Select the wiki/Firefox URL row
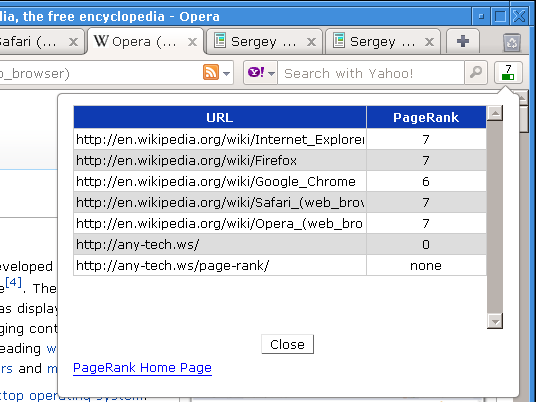This screenshot has height=402, width=536. [220, 160]
